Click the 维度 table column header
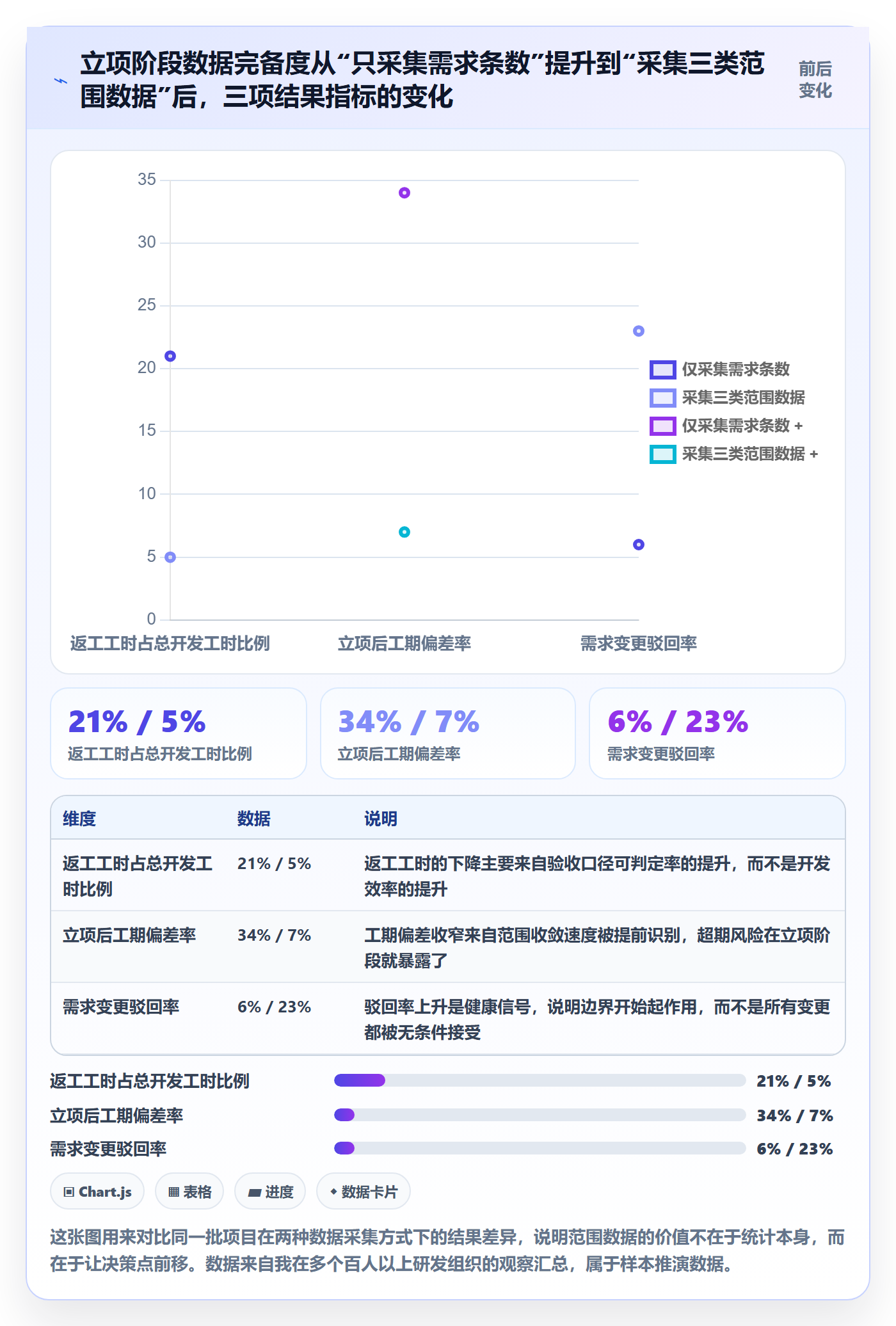This screenshot has height=1326, width=896. coord(79,819)
